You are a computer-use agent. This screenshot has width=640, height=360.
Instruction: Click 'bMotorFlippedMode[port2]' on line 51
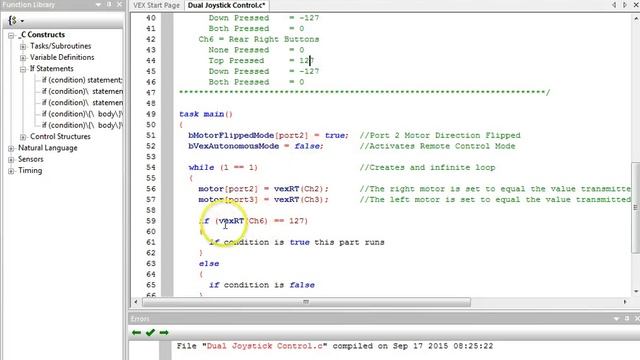(x=249, y=136)
